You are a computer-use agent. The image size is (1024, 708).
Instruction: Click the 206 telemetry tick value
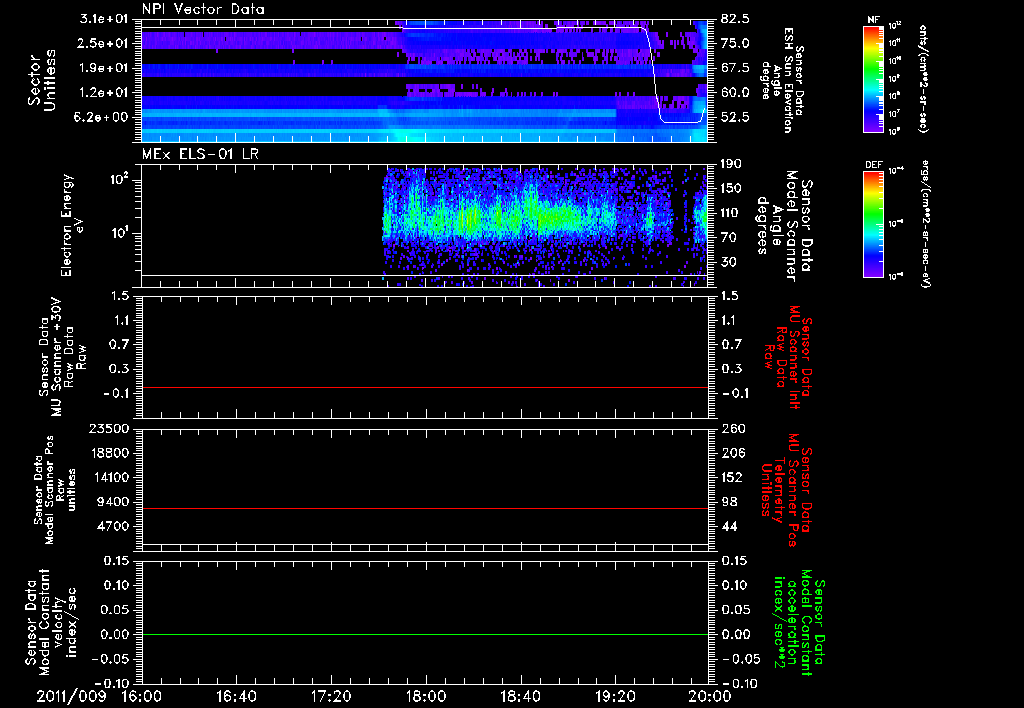[x=731, y=453]
